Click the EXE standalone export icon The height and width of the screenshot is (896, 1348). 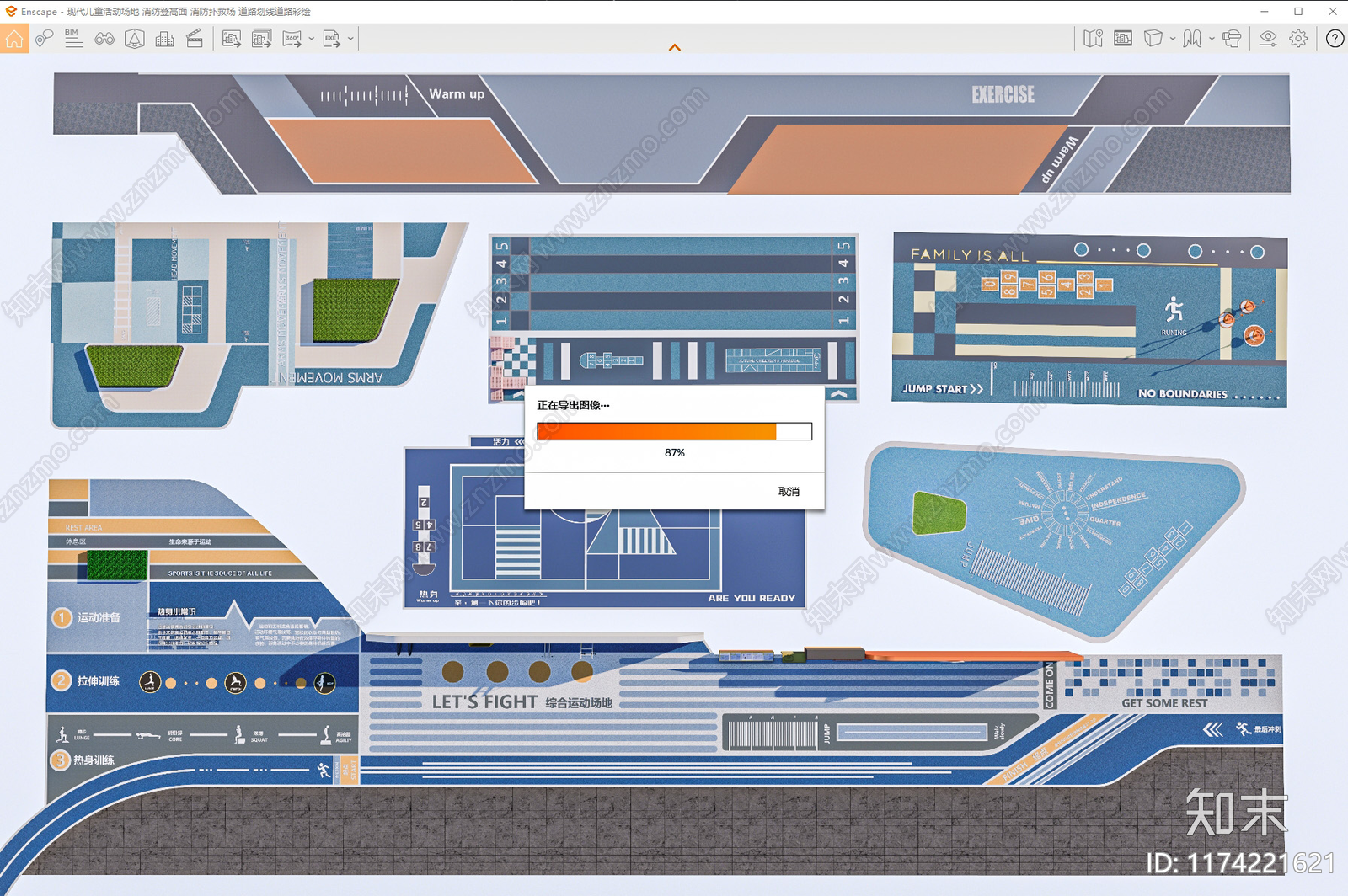click(x=332, y=39)
